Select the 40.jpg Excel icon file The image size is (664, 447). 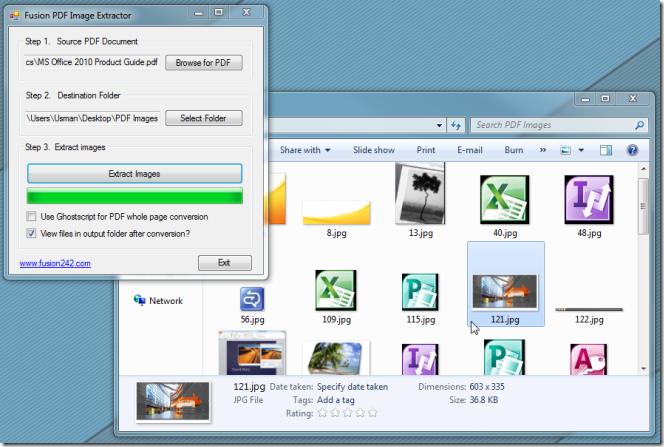[x=505, y=206]
